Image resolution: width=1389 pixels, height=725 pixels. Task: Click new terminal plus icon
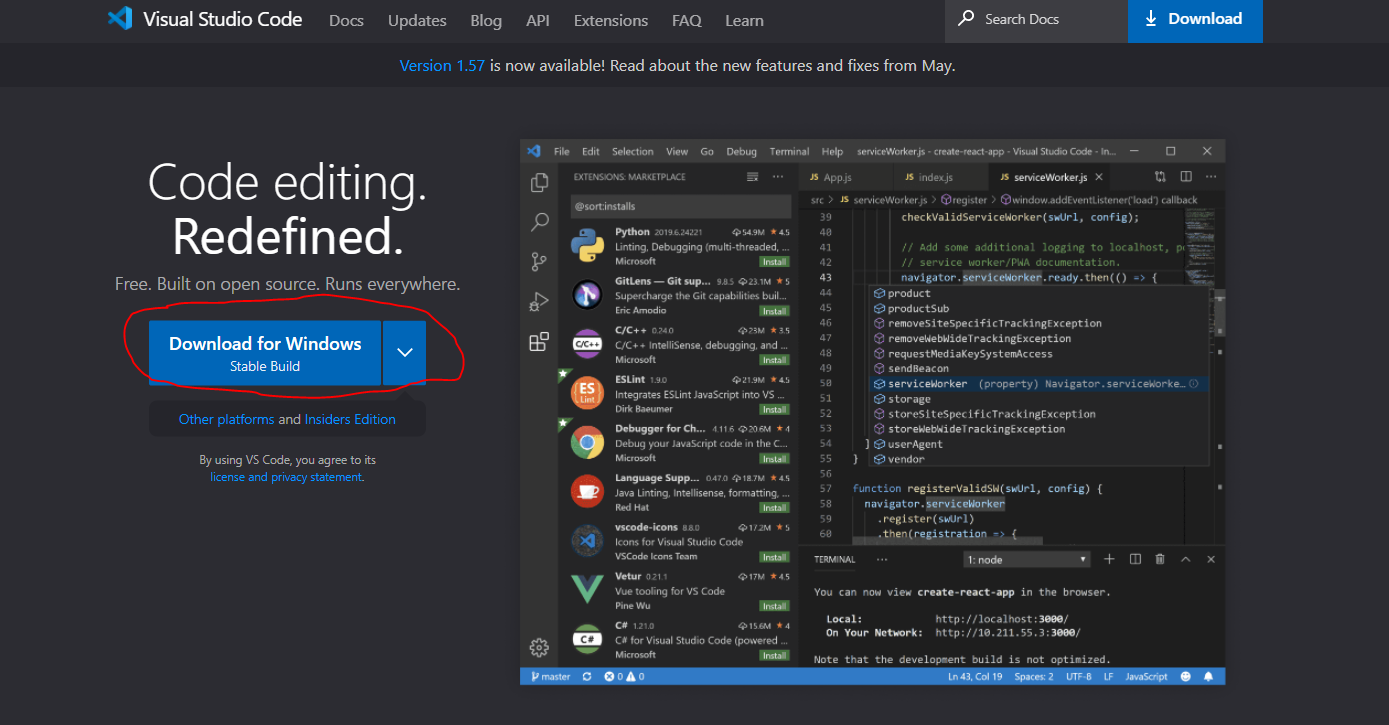[1109, 559]
